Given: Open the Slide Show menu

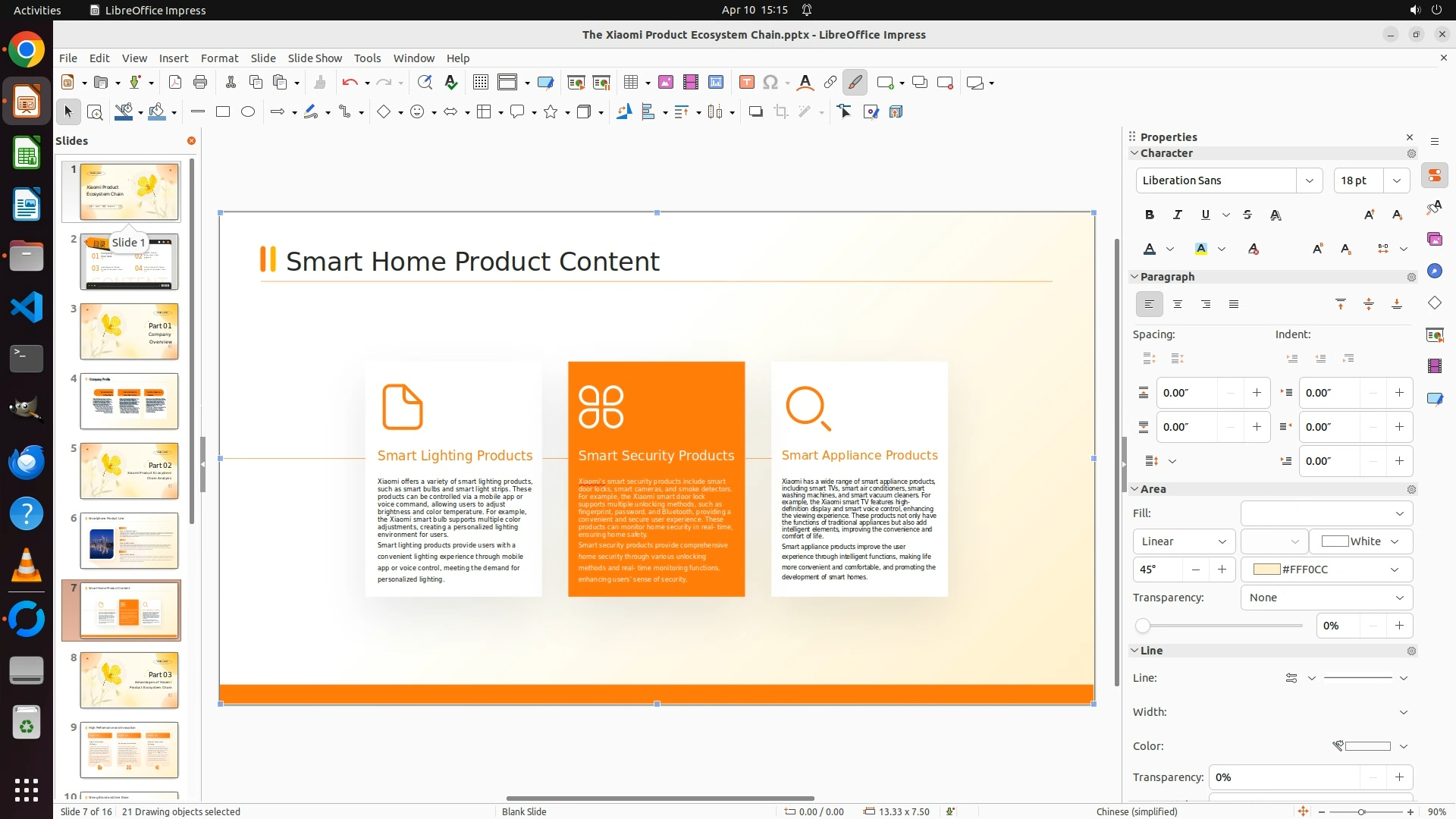Looking at the screenshot, I should (x=315, y=58).
